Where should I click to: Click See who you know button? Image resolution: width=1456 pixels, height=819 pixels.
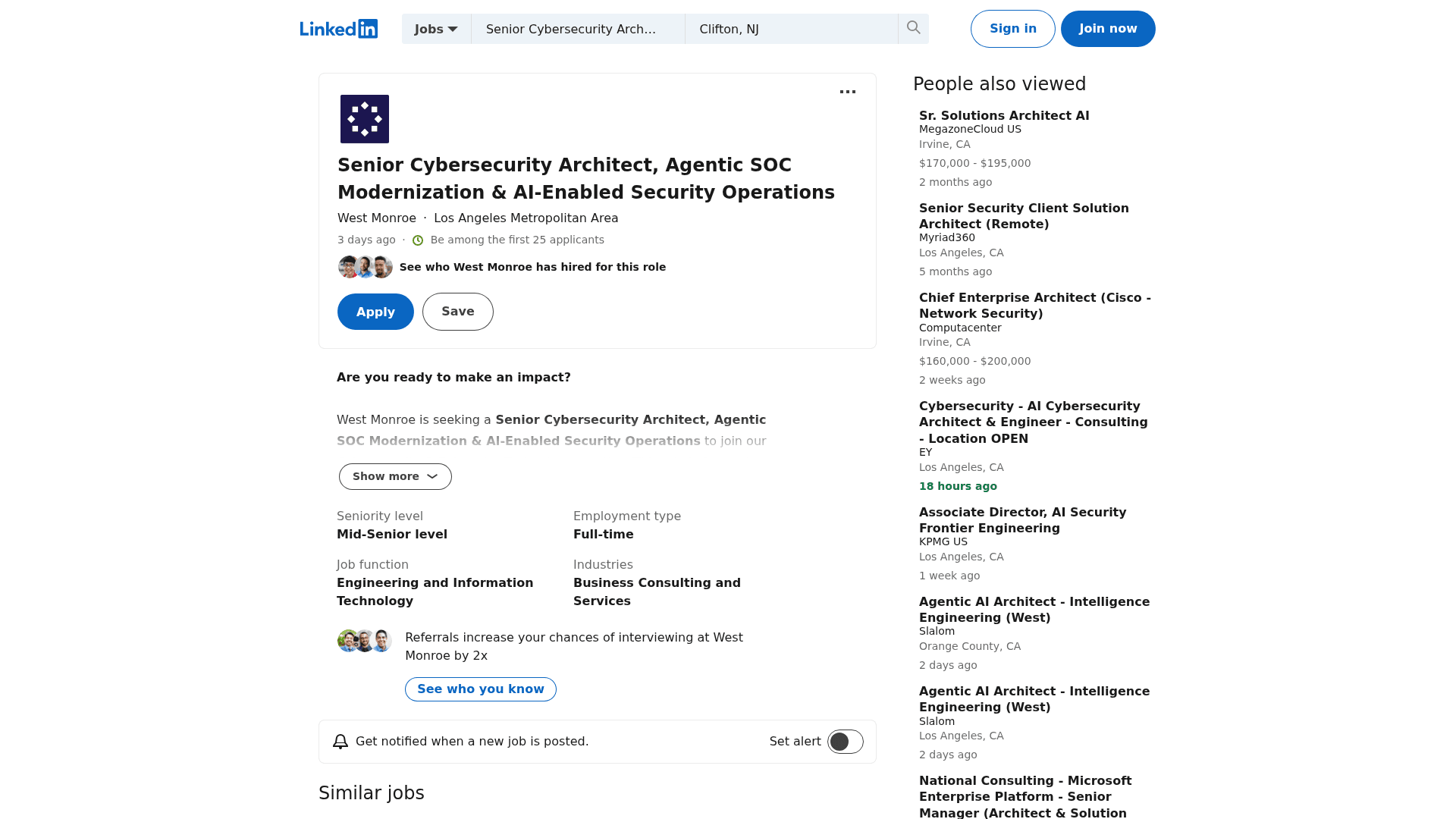click(x=481, y=689)
